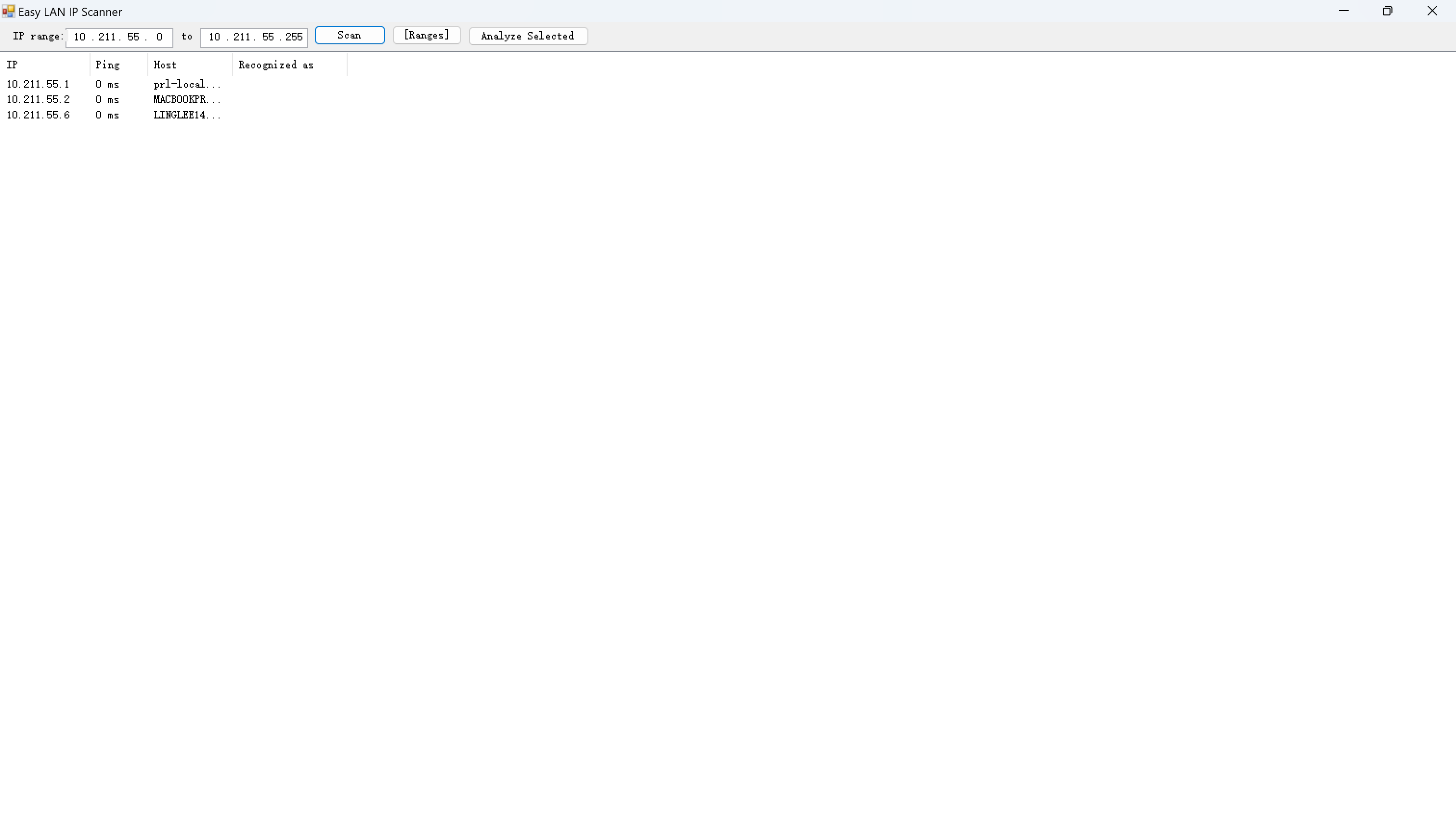The width and height of the screenshot is (1456, 813).
Task: Click the last octet of the starting IP
Action: (160, 37)
